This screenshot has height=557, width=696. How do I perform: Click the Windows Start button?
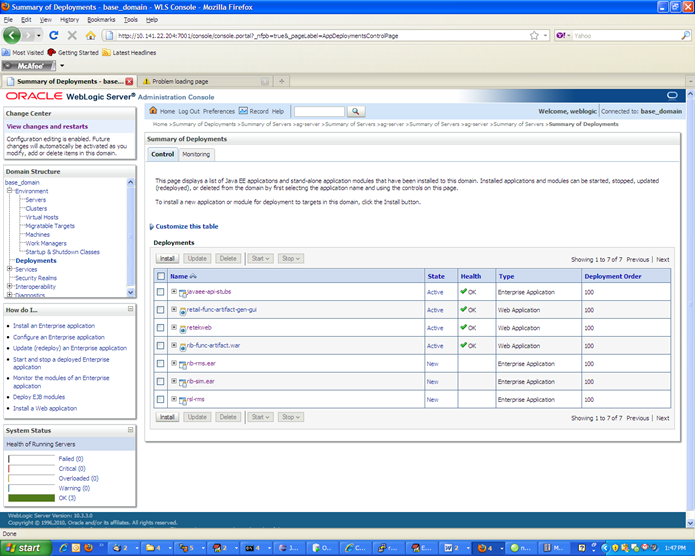pyautogui.click(x=25, y=548)
